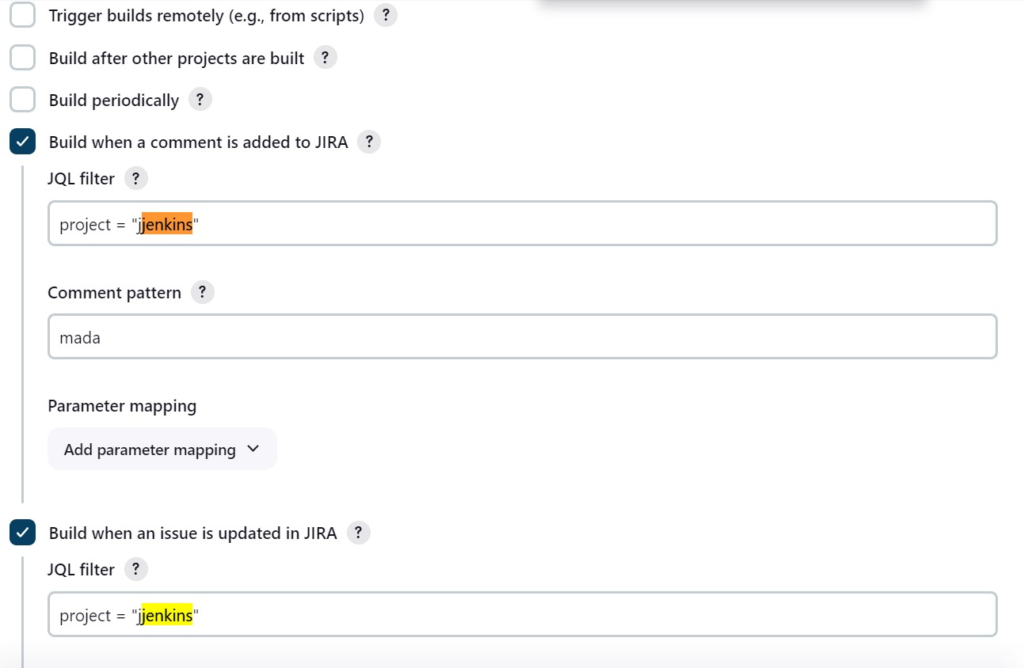
Task: Open help for "Build after other projects are built"
Action: (324, 57)
